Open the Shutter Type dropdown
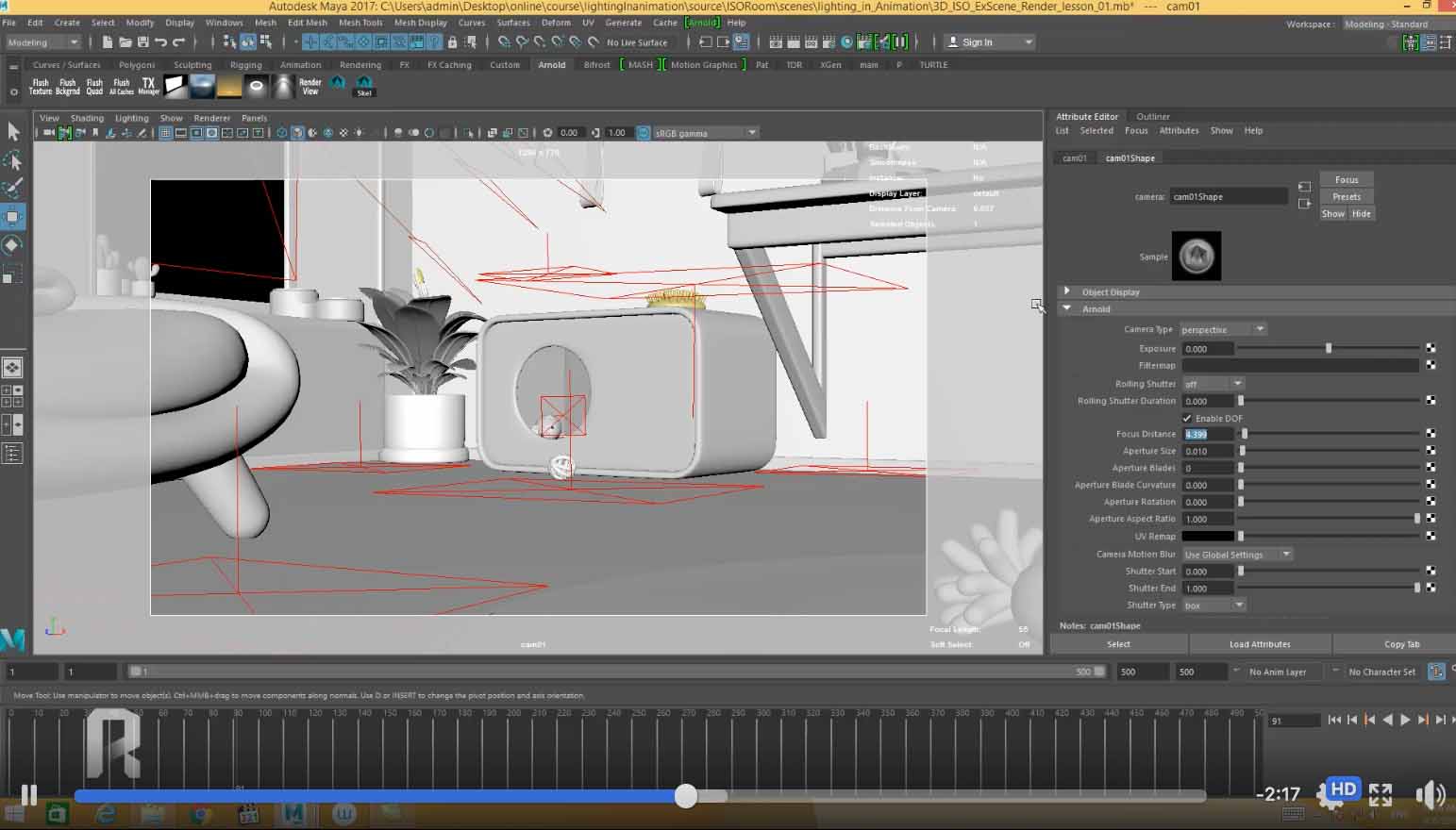This screenshot has width=1456, height=830. tap(1213, 605)
